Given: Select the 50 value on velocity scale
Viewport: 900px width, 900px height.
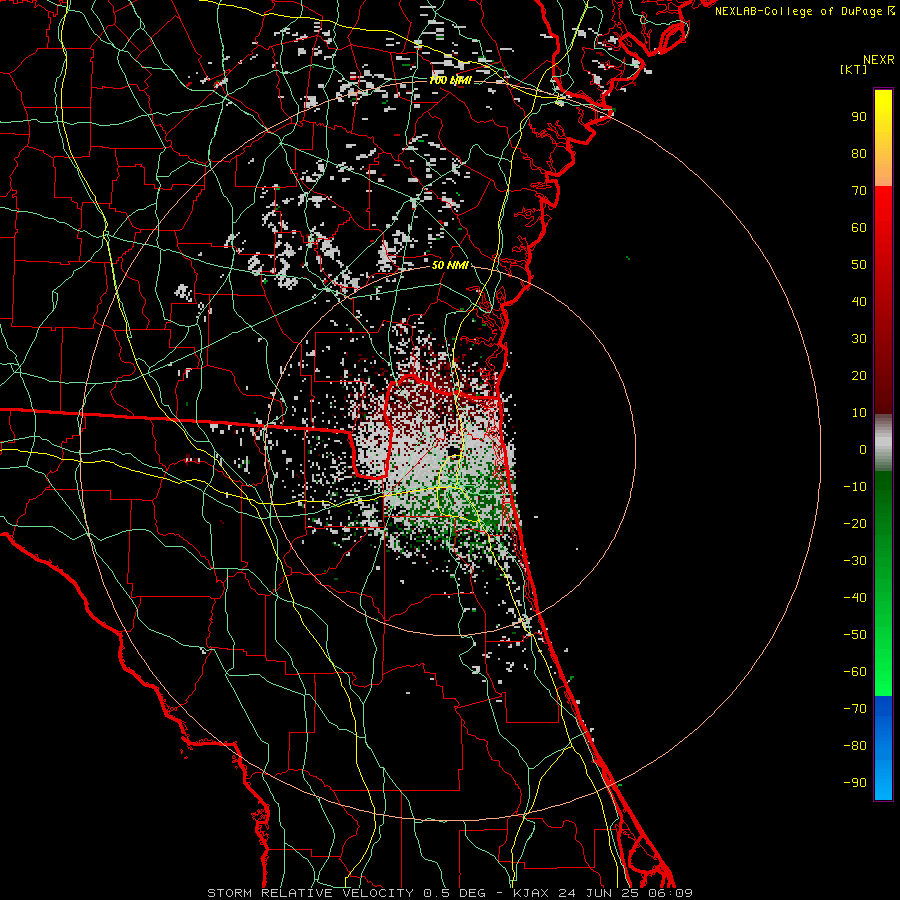Looking at the screenshot, I should coord(859,265).
